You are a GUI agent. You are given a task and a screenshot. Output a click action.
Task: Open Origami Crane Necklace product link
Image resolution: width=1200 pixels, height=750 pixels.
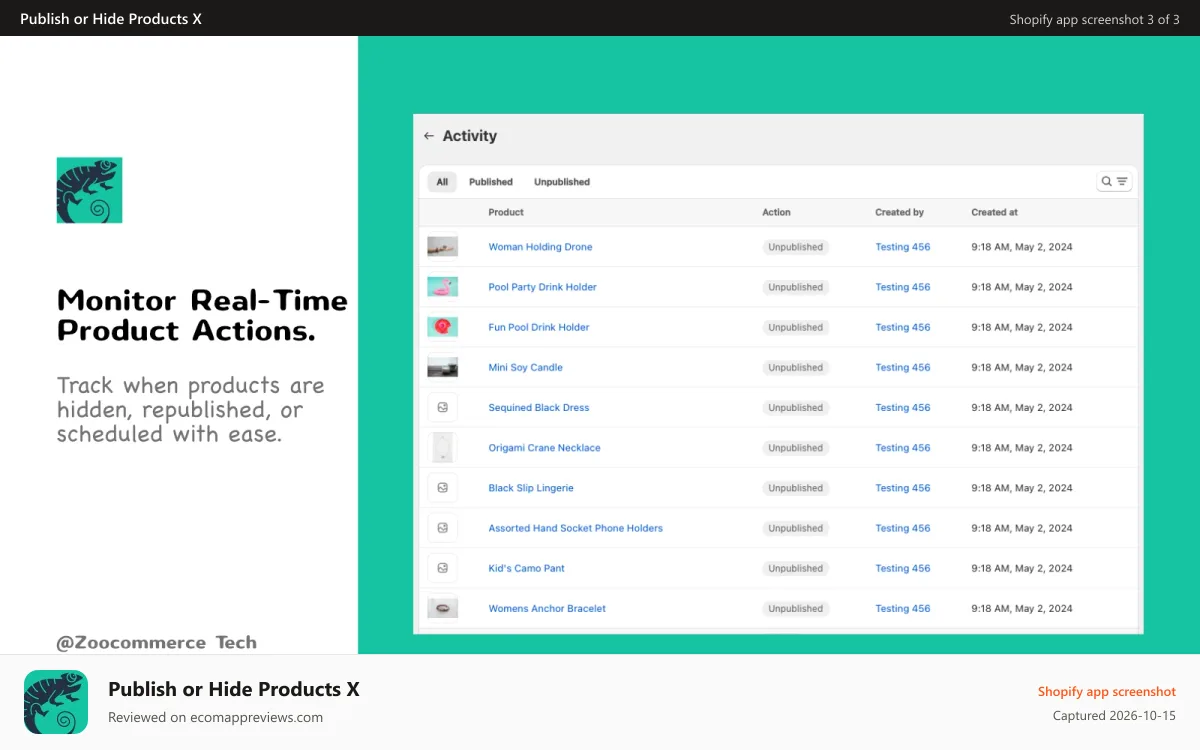[x=544, y=448]
